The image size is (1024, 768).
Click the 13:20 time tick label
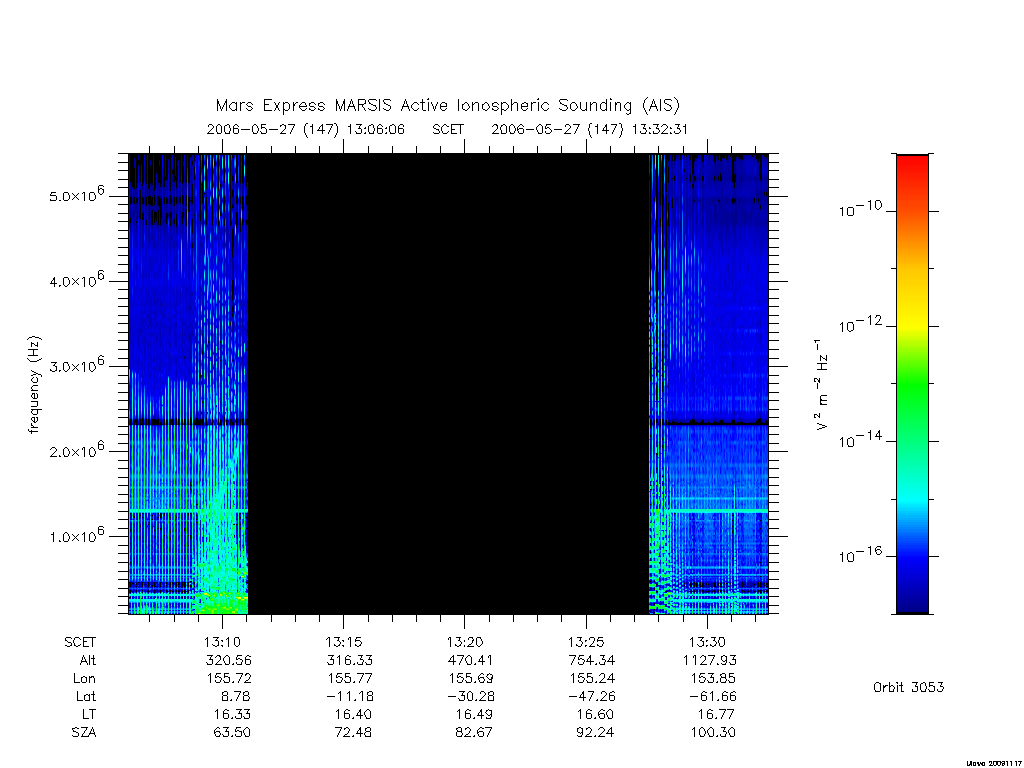(x=465, y=642)
